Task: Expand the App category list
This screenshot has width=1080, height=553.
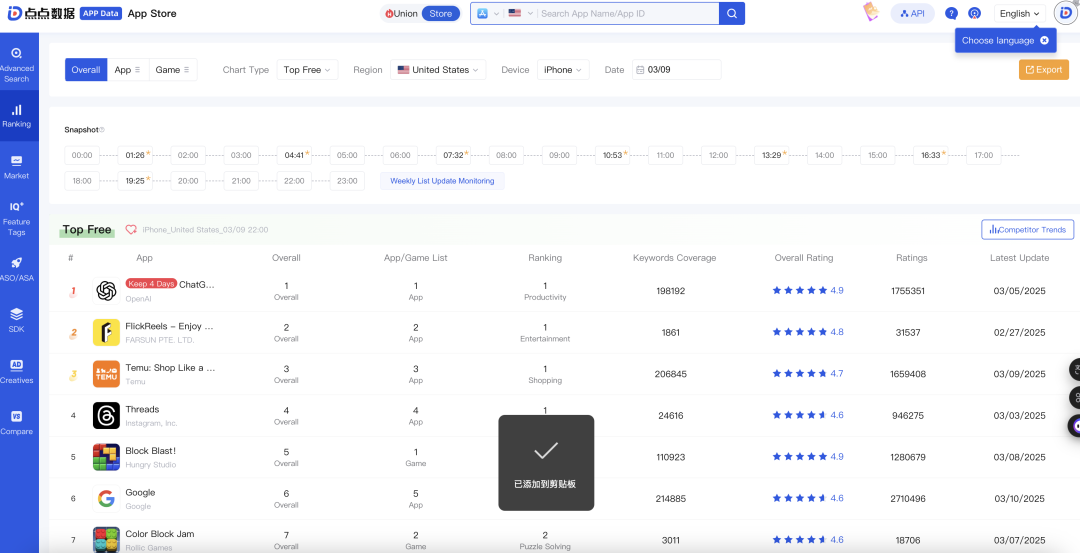Action: (128, 70)
